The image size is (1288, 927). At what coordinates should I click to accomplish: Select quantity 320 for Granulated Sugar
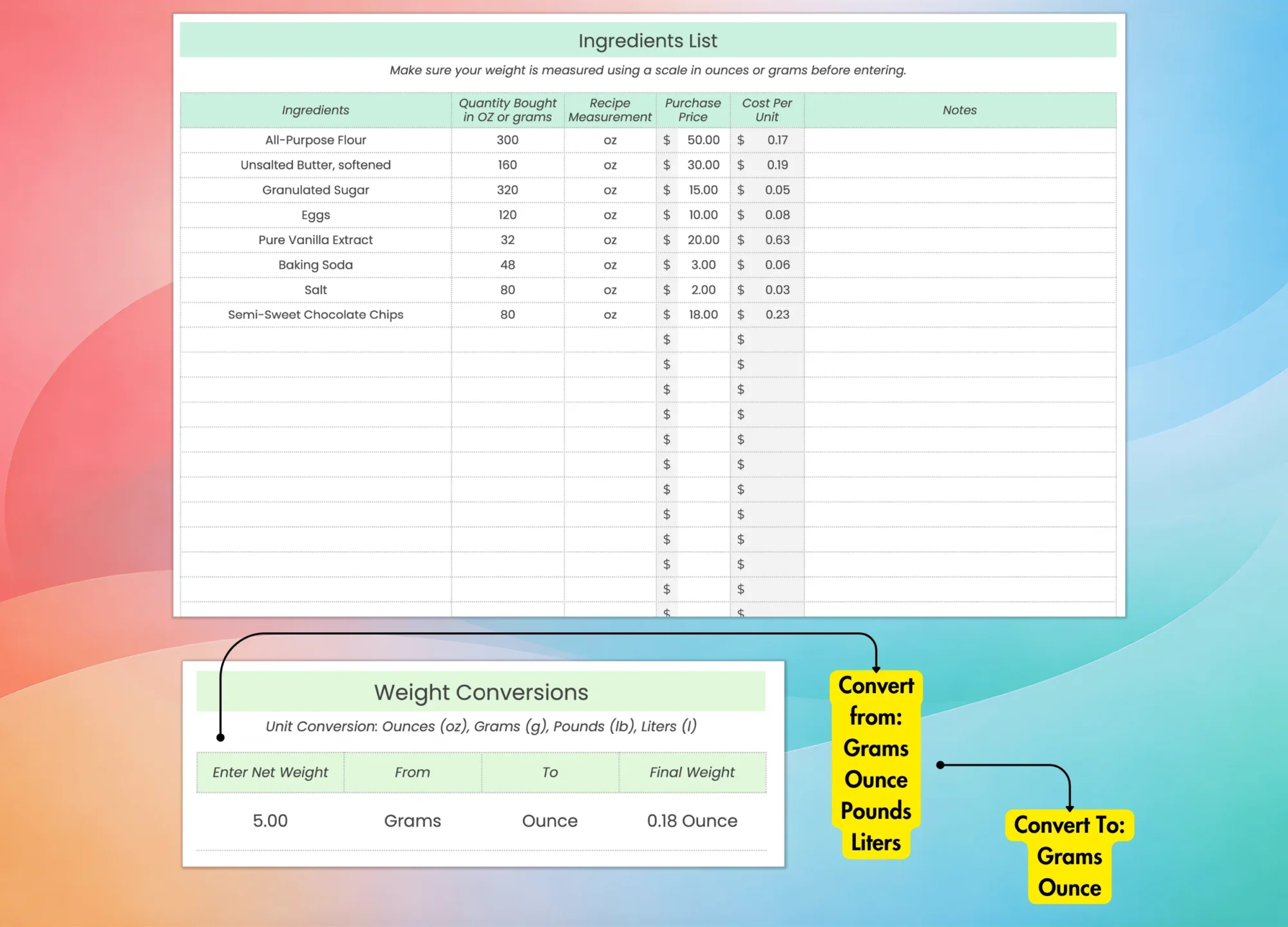click(x=507, y=190)
